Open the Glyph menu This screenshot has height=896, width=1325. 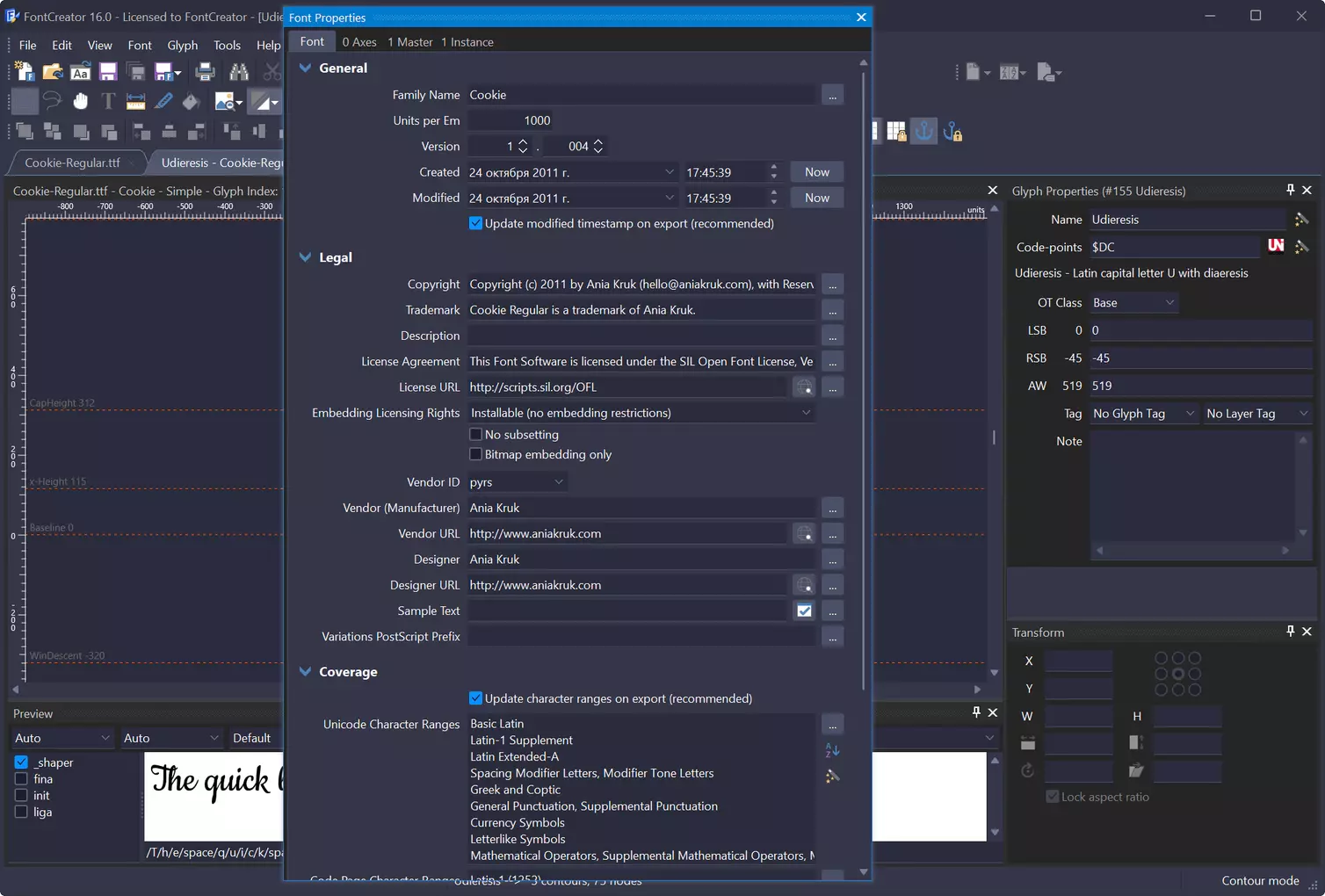(183, 45)
